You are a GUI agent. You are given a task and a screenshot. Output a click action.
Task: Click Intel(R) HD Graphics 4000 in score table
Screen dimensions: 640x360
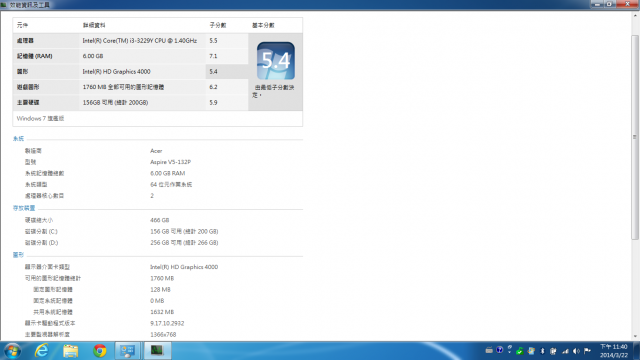point(116,72)
